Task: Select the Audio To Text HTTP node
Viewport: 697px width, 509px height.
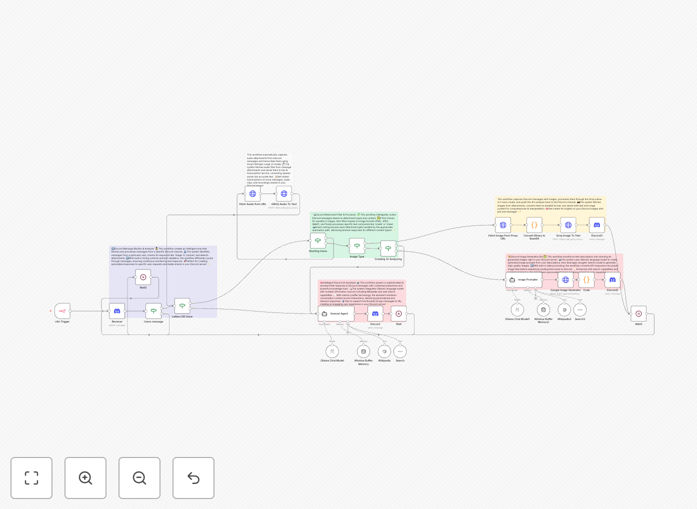Action: (284, 193)
